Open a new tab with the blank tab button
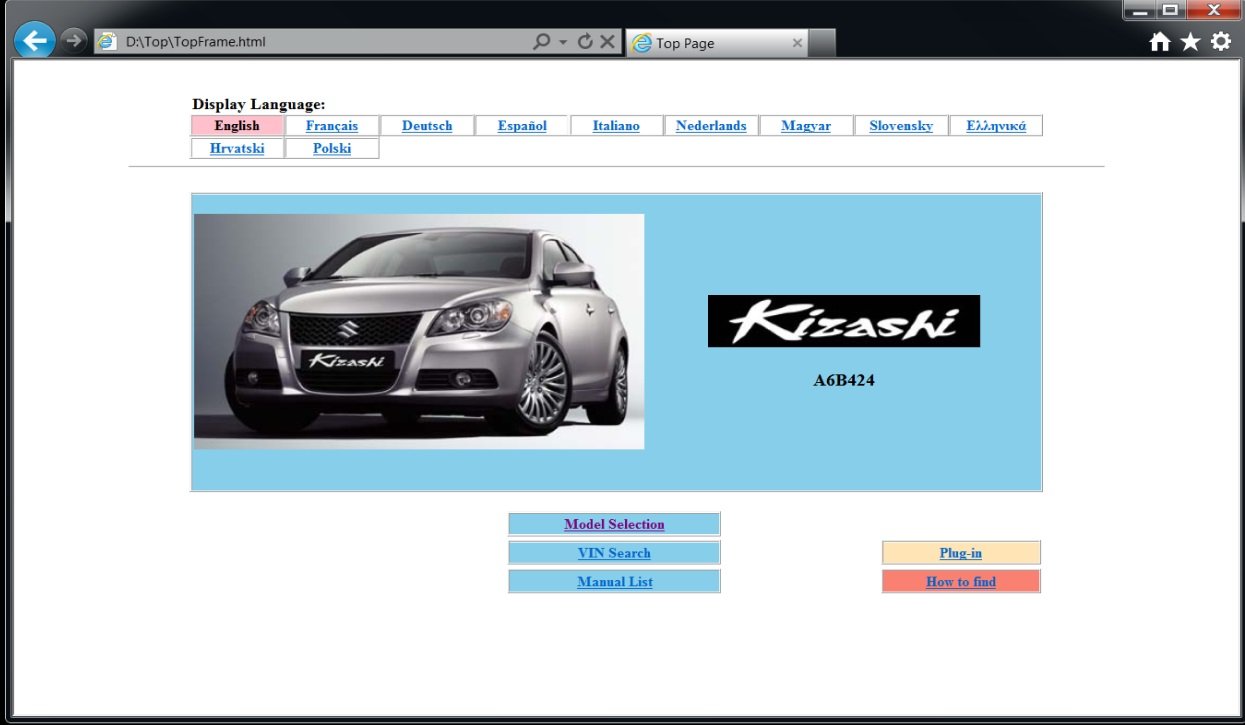 coord(822,43)
